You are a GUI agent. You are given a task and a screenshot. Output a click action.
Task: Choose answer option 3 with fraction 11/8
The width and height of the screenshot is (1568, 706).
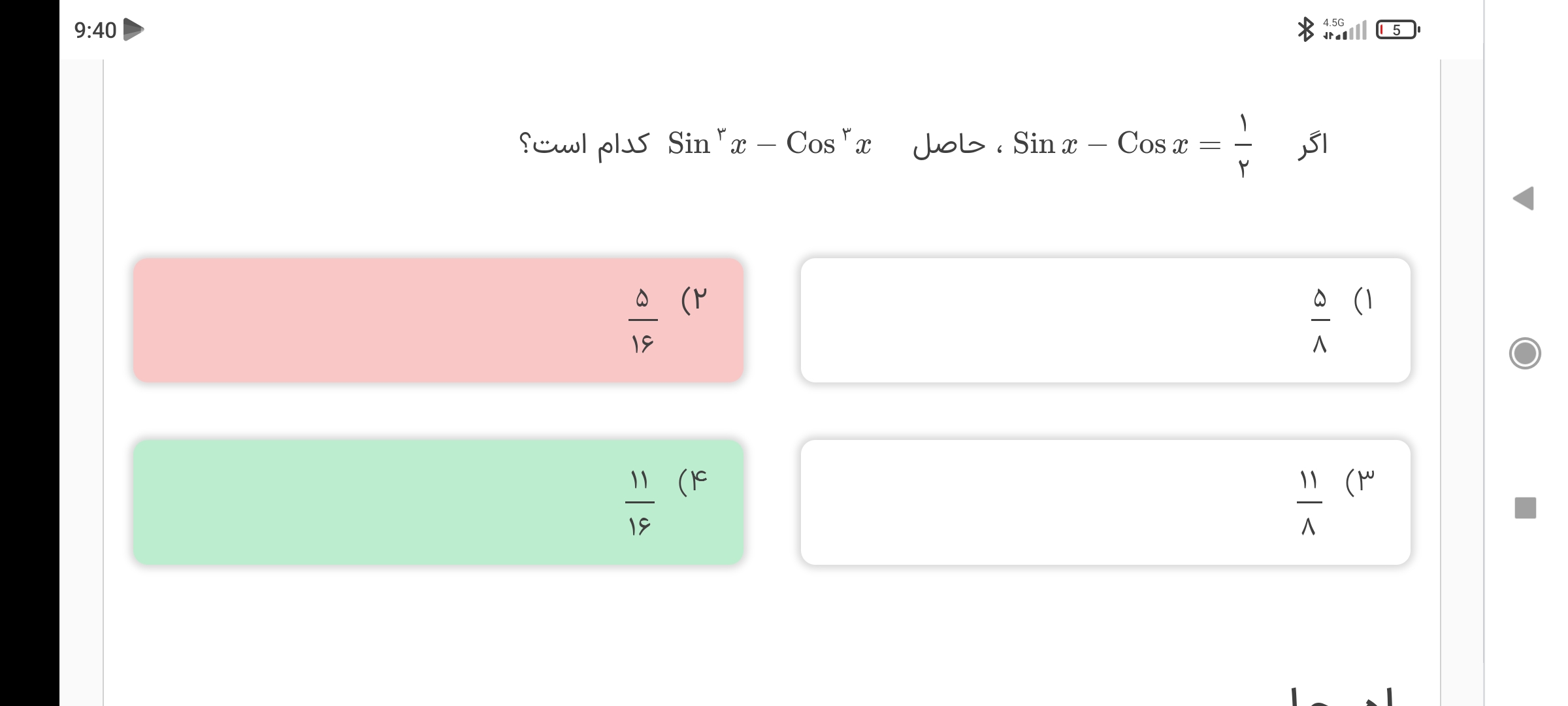click(1105, 502)
